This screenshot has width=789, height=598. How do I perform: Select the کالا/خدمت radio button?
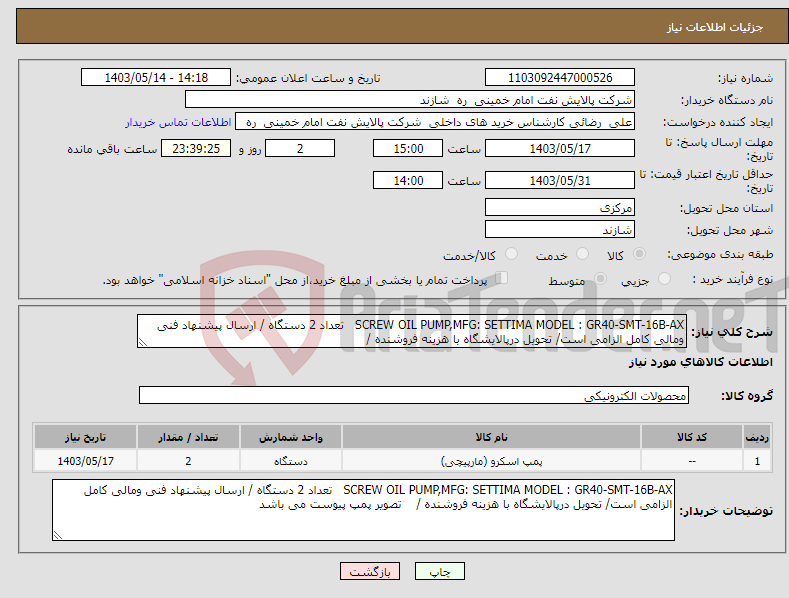coord(511,254)
